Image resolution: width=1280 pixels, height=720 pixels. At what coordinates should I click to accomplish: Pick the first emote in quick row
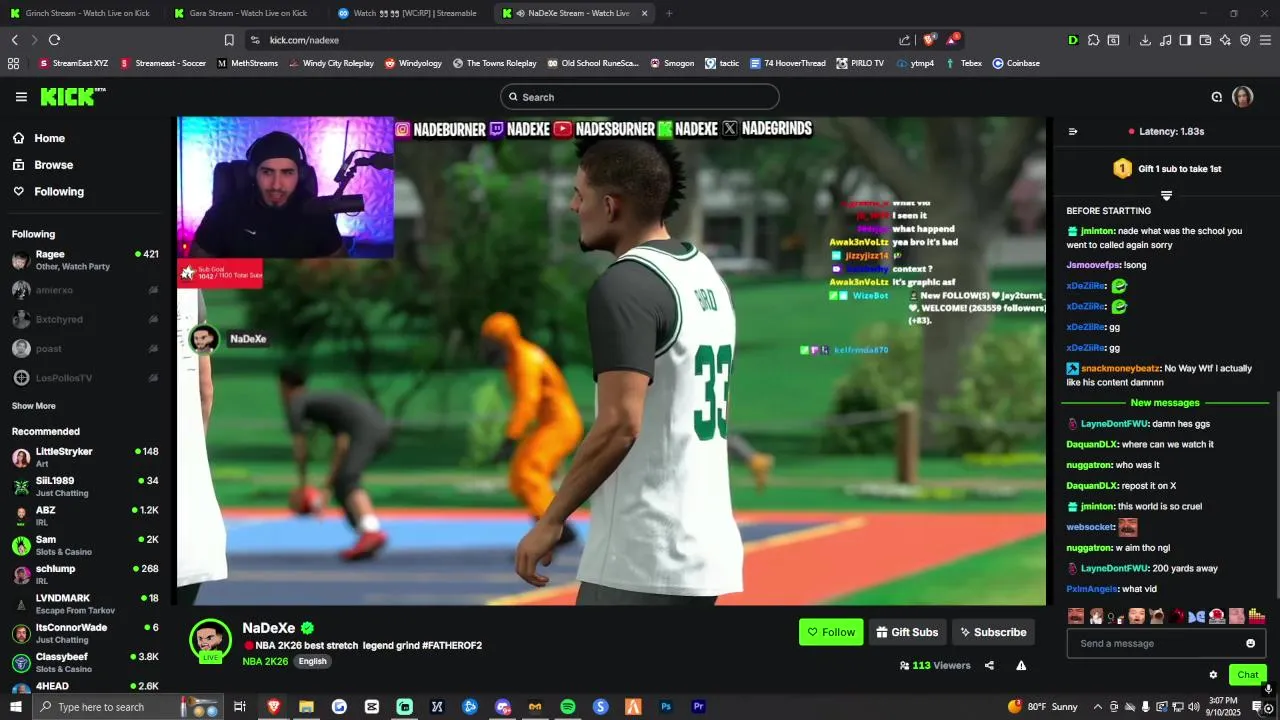tap(1076, 616)
